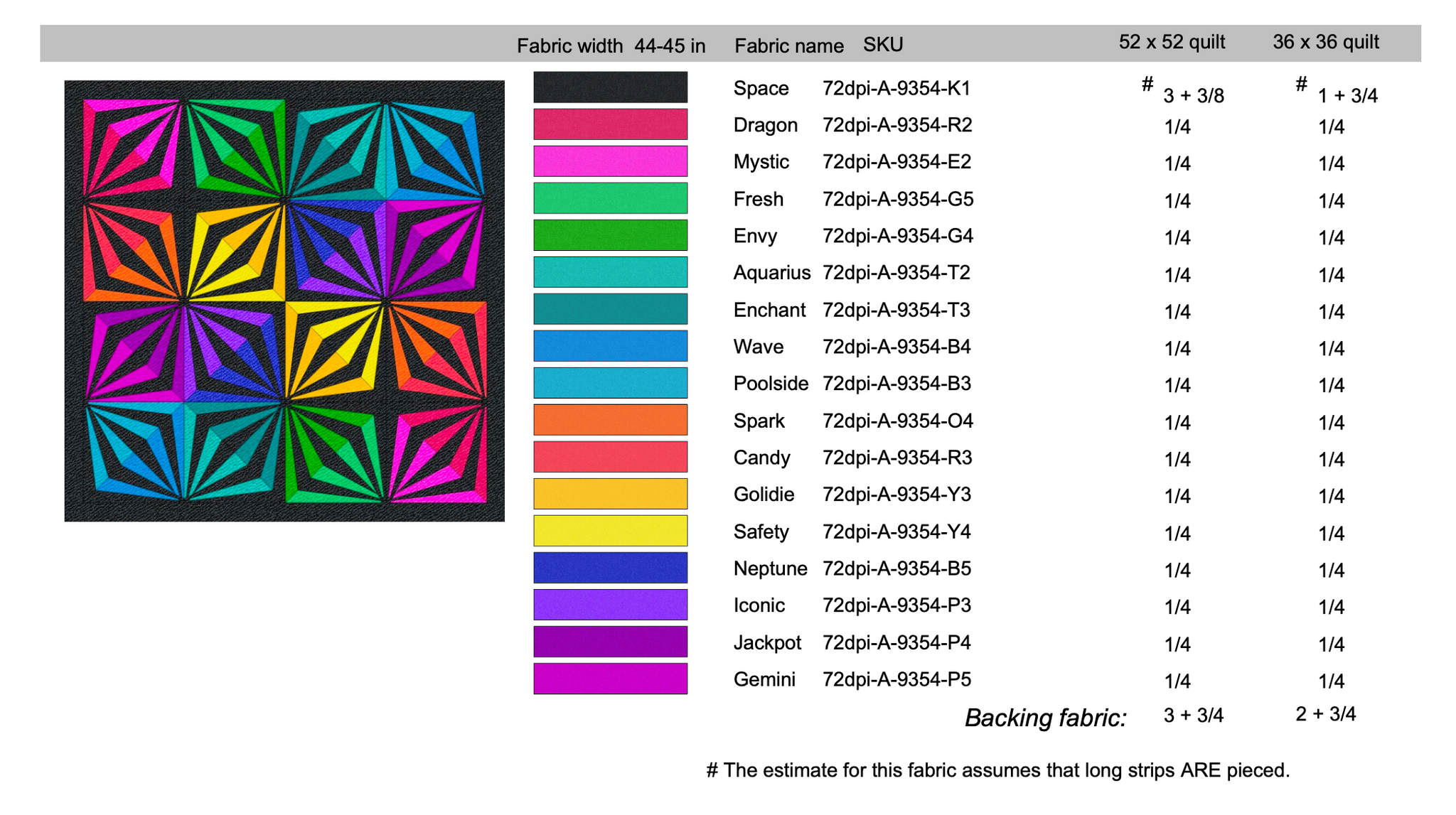The image size is (1456, 815).
Task: Select the SKU '72dpi-A-9354-T3'
Action: point(896,310)
